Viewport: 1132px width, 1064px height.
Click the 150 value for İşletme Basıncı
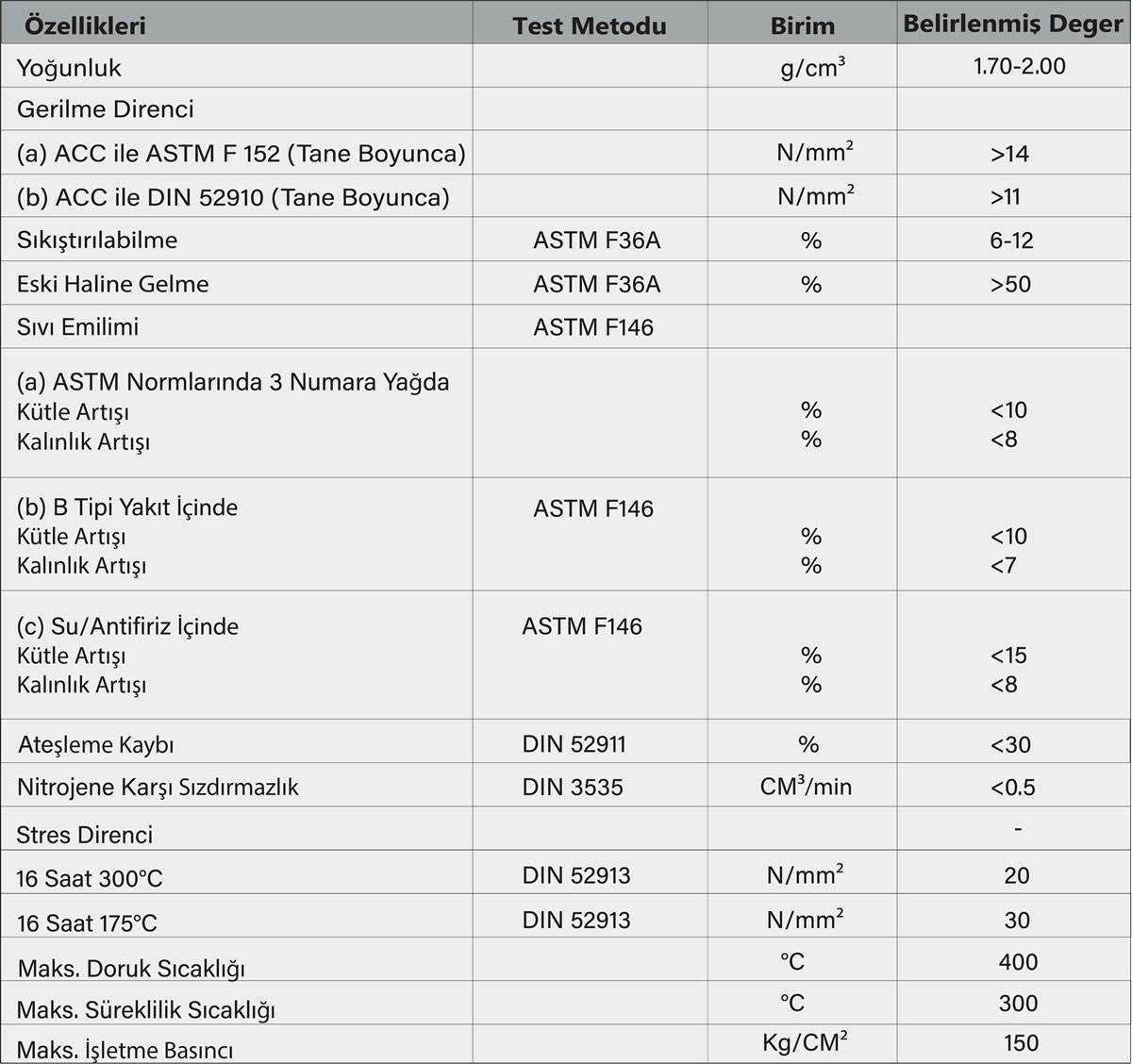click(1021, 1042)
